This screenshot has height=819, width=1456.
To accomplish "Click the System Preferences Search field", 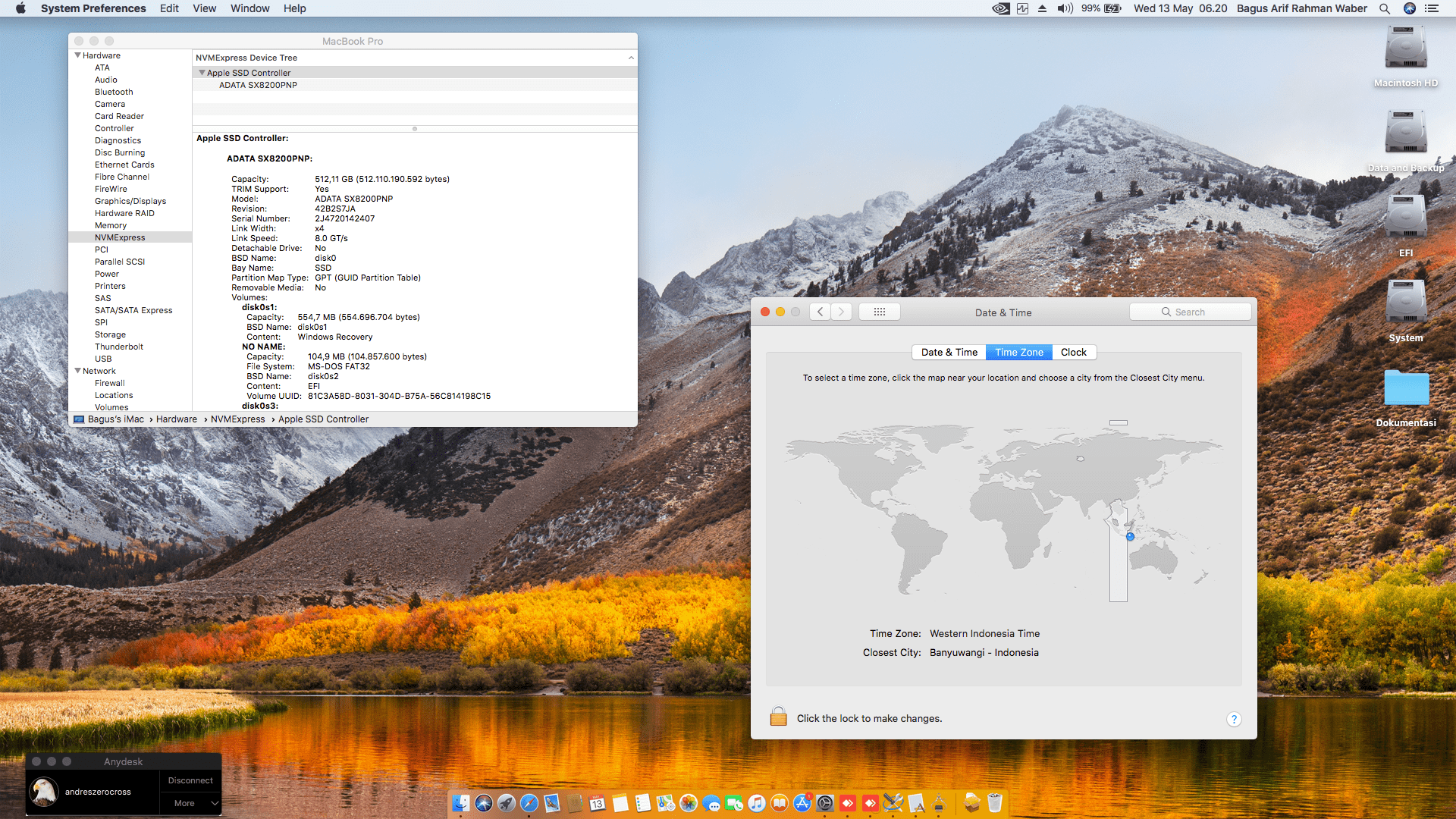I will click(x=1190, y=312).
